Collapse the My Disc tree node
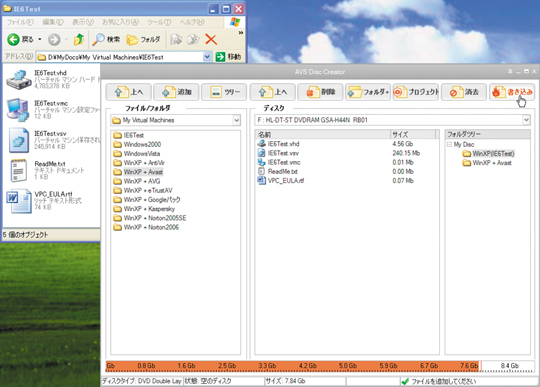Viewport: 540px width, 387px height. click(x=449, y=144)
